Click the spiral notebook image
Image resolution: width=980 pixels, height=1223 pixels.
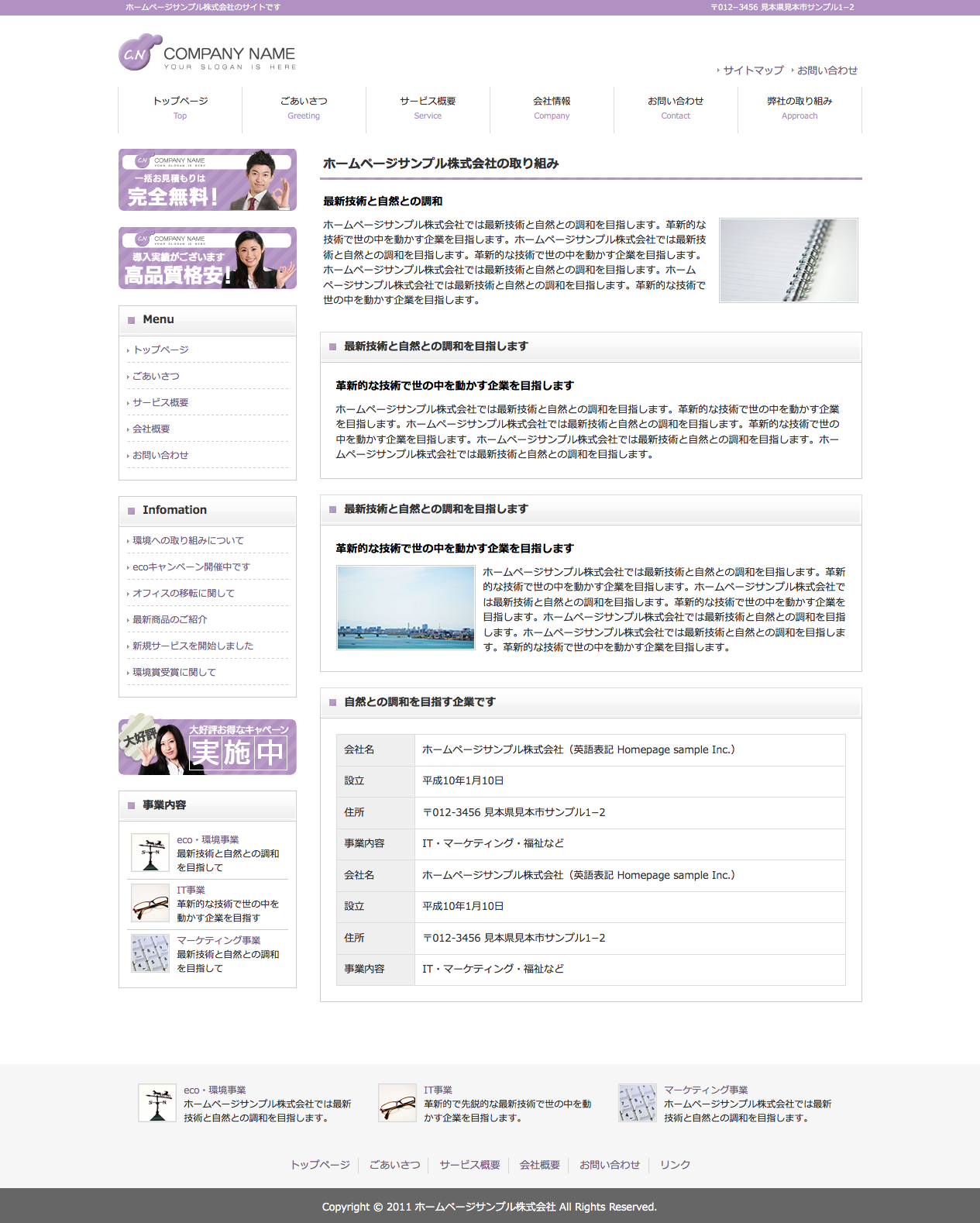[789, 260]
